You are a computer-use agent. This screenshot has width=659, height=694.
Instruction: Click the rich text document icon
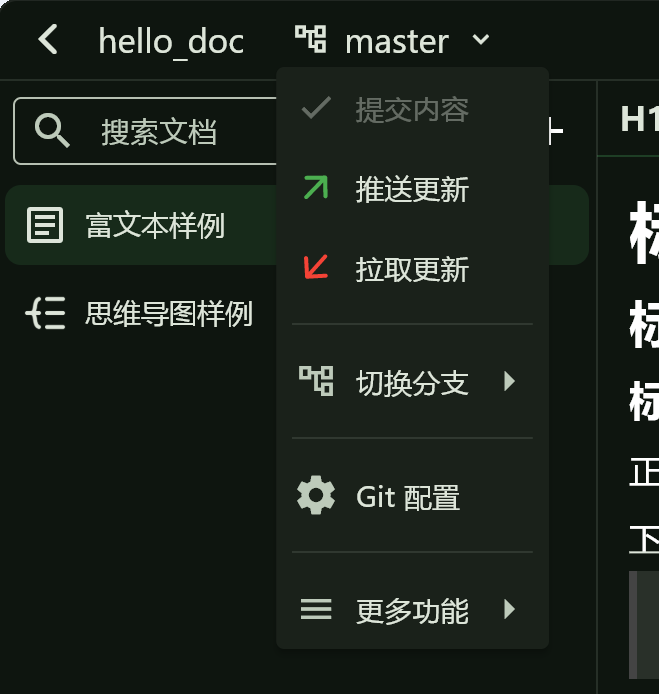[x=45, y=225]
